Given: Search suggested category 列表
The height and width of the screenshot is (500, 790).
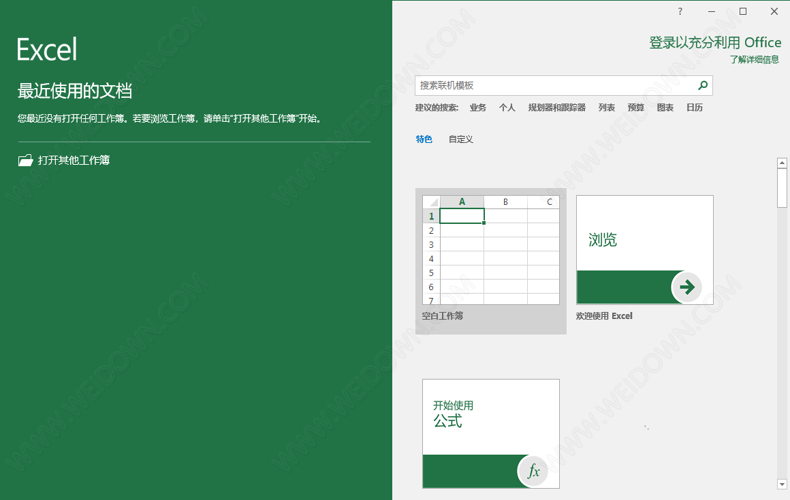Looking at the screenshot, I should pos(607,107).
